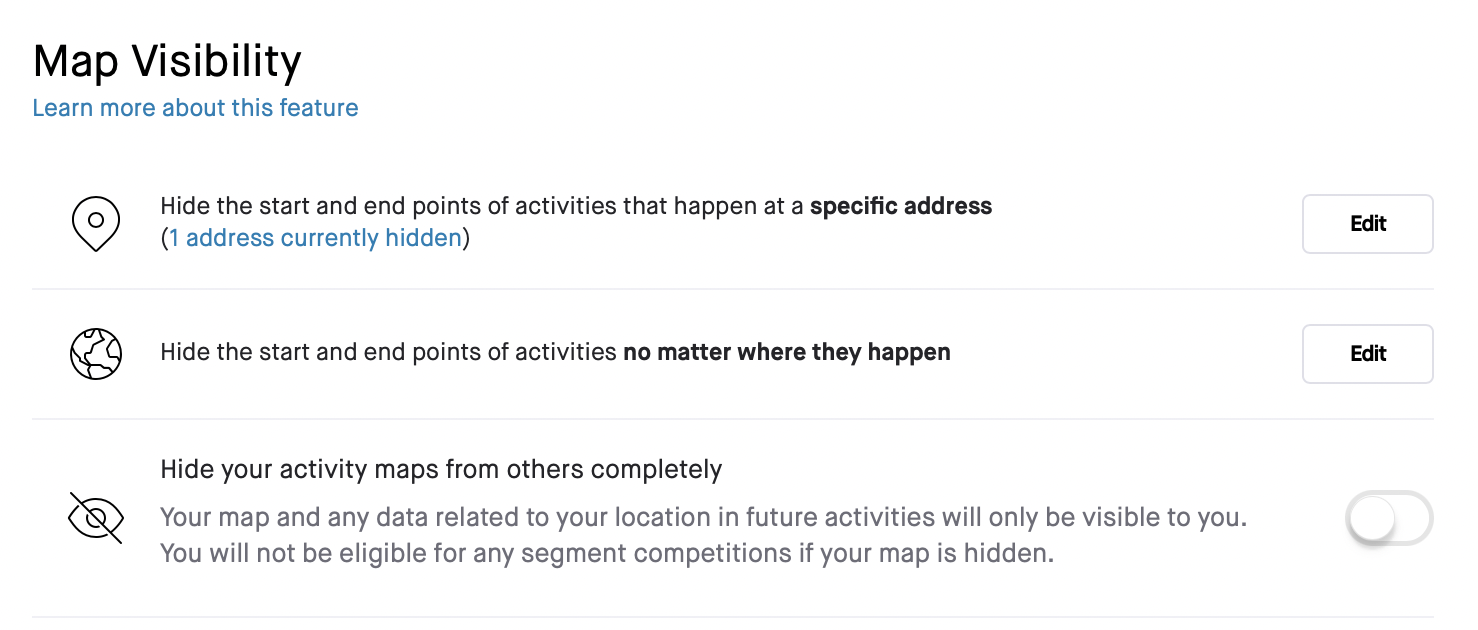
Task: Click the segment competitions eligibility note
Action: (x=608, y=553)
